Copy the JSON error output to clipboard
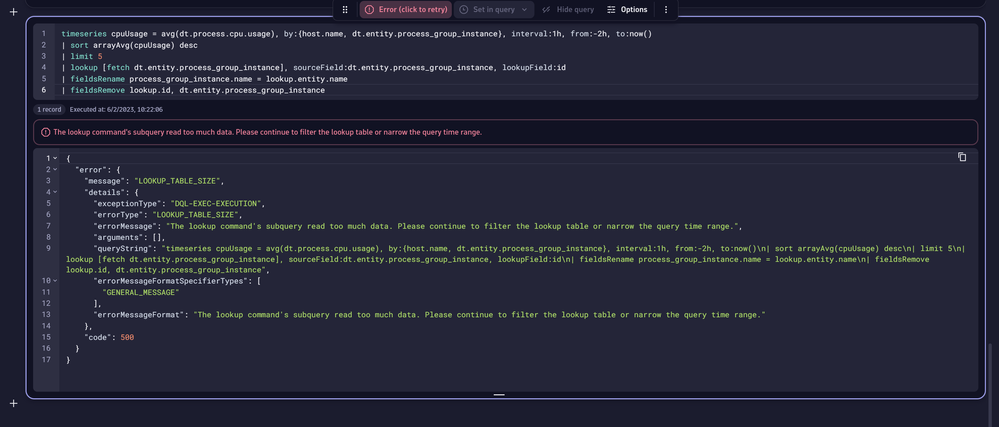 pos(962,157)
